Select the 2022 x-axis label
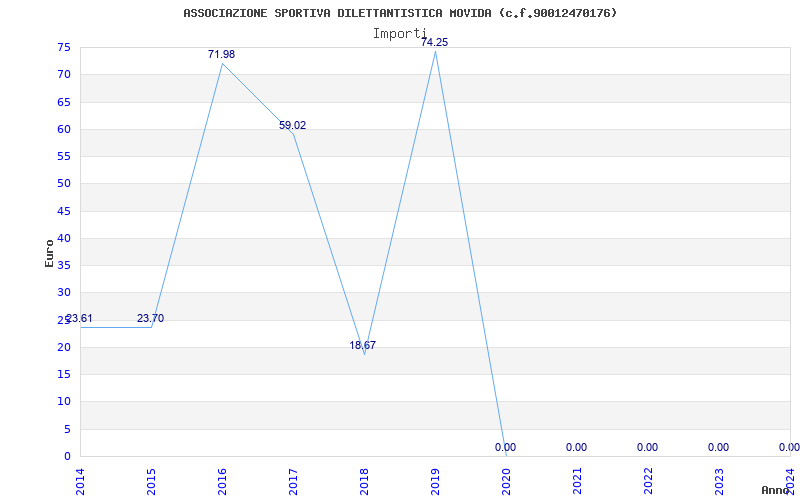Viewport: 800px width, 500px height. (648, 483)
